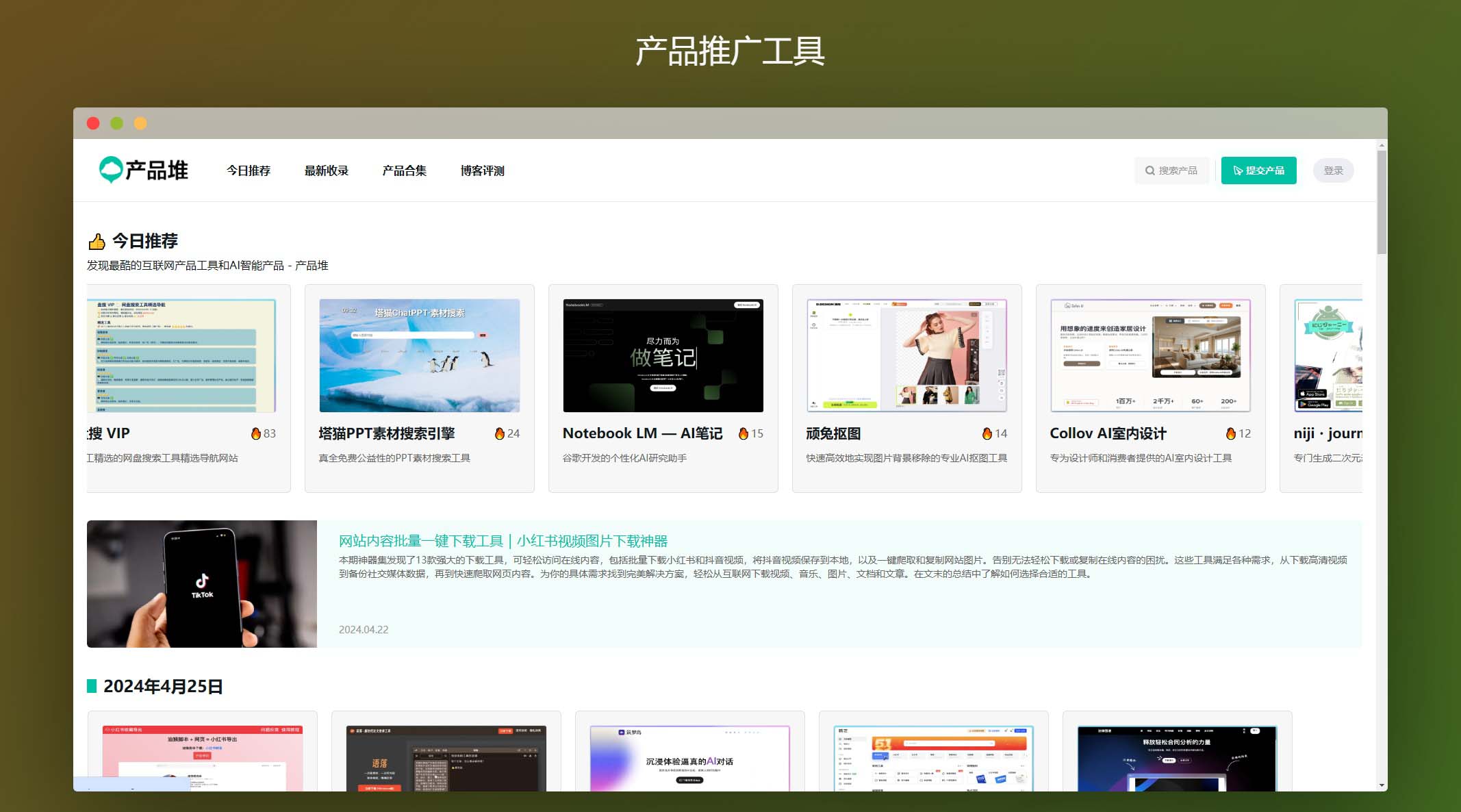Image resolution: width=1461 pixels, height=812 pixels.
Task: Click the fire icon showing 83
Action: click(256, 433)
